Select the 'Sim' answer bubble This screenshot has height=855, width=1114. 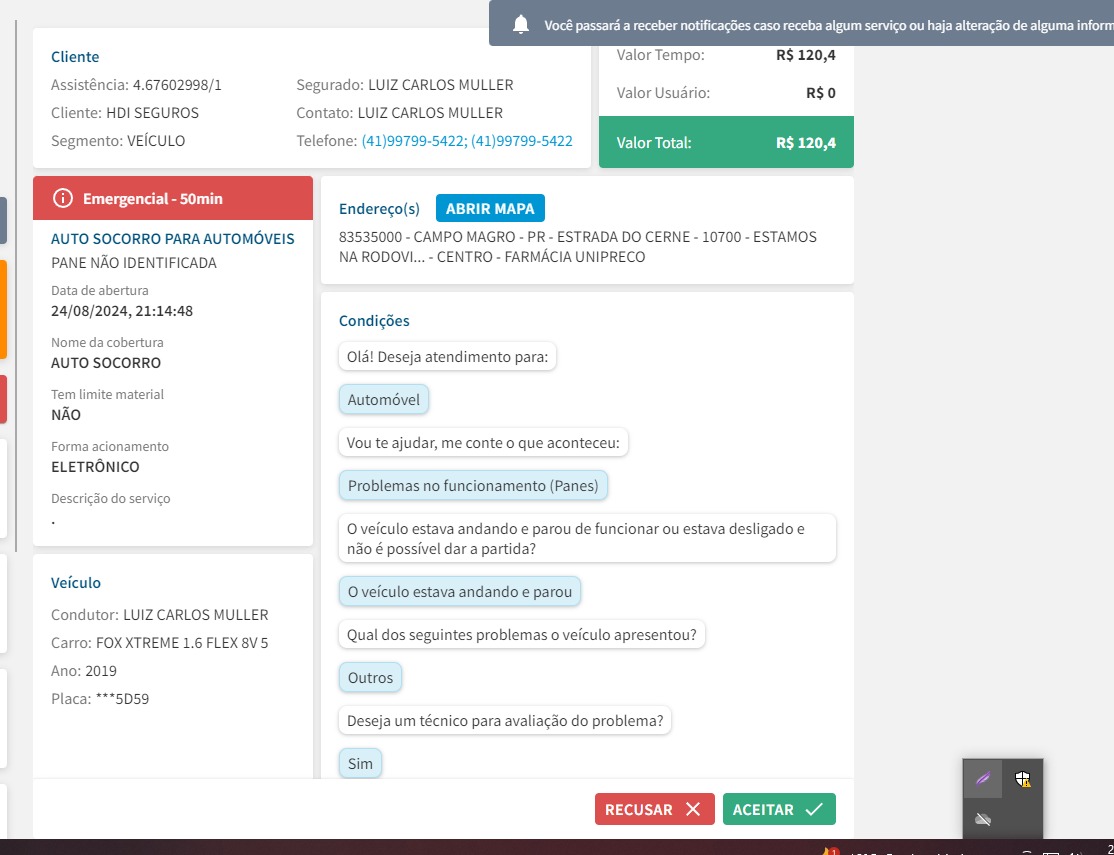pos(360,763)
